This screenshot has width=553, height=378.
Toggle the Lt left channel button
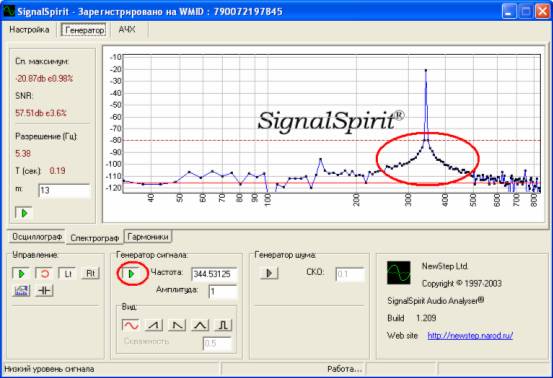pyautogui.click(x=68, y=274)
